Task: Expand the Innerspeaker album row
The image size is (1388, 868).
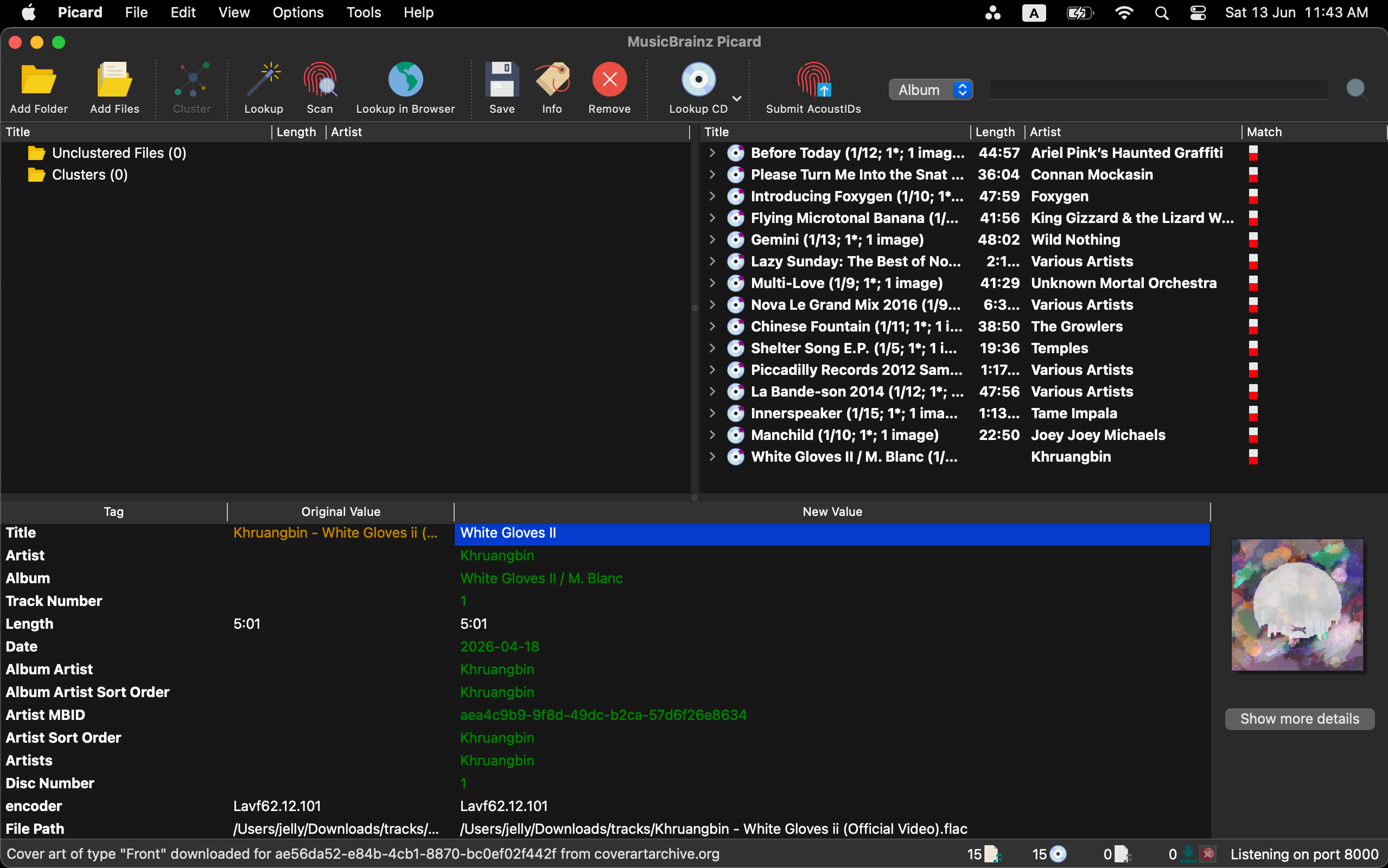Action: [712, 413]
